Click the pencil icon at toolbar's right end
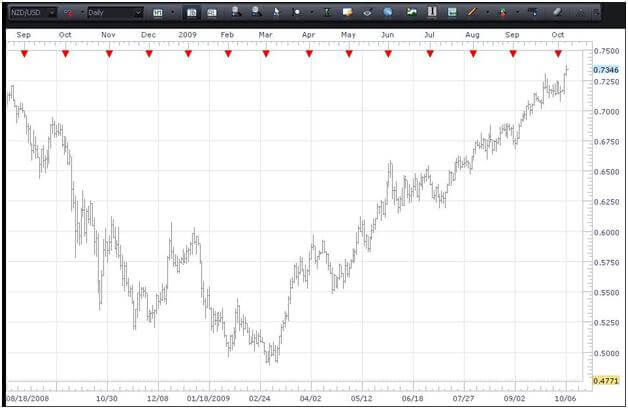Screen dimensions: 628x409 557,12
